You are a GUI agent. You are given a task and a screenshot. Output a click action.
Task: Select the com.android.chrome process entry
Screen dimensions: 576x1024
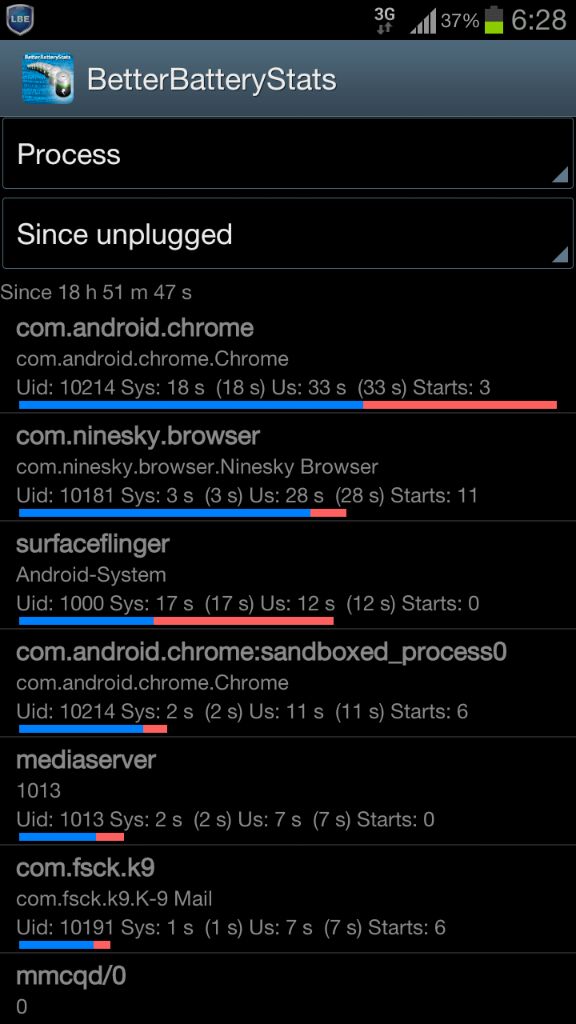[x=288, y=362]
